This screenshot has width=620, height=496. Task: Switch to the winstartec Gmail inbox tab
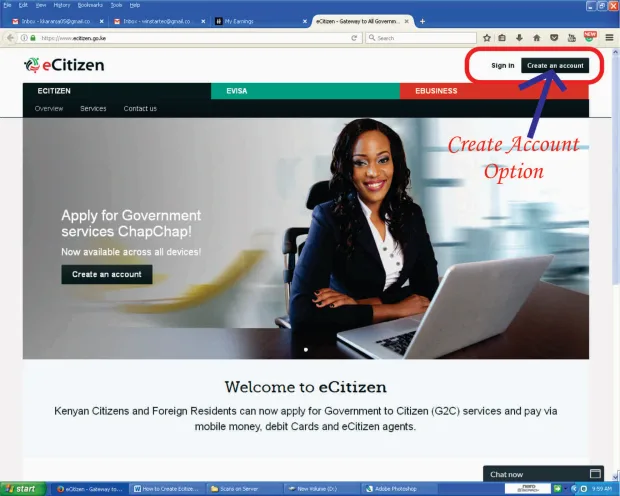coord(157,21)
